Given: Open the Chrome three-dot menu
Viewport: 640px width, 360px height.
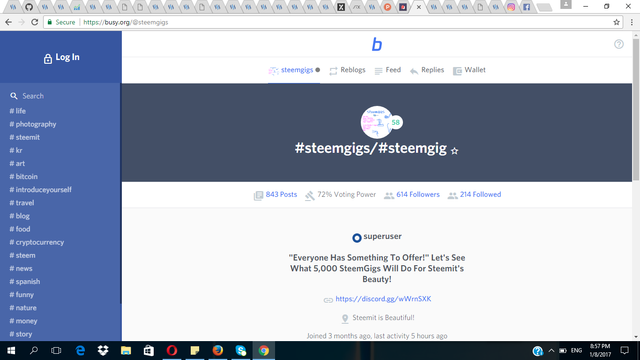Looking at the screenshot, I should click(x=632, y=22).
